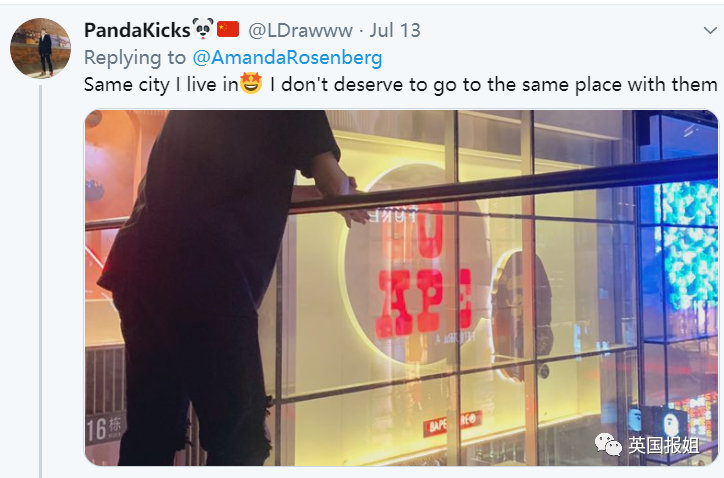Open the tweet options chevron menu
Viewport: 724px width, 478px height.
click(710, 31)
